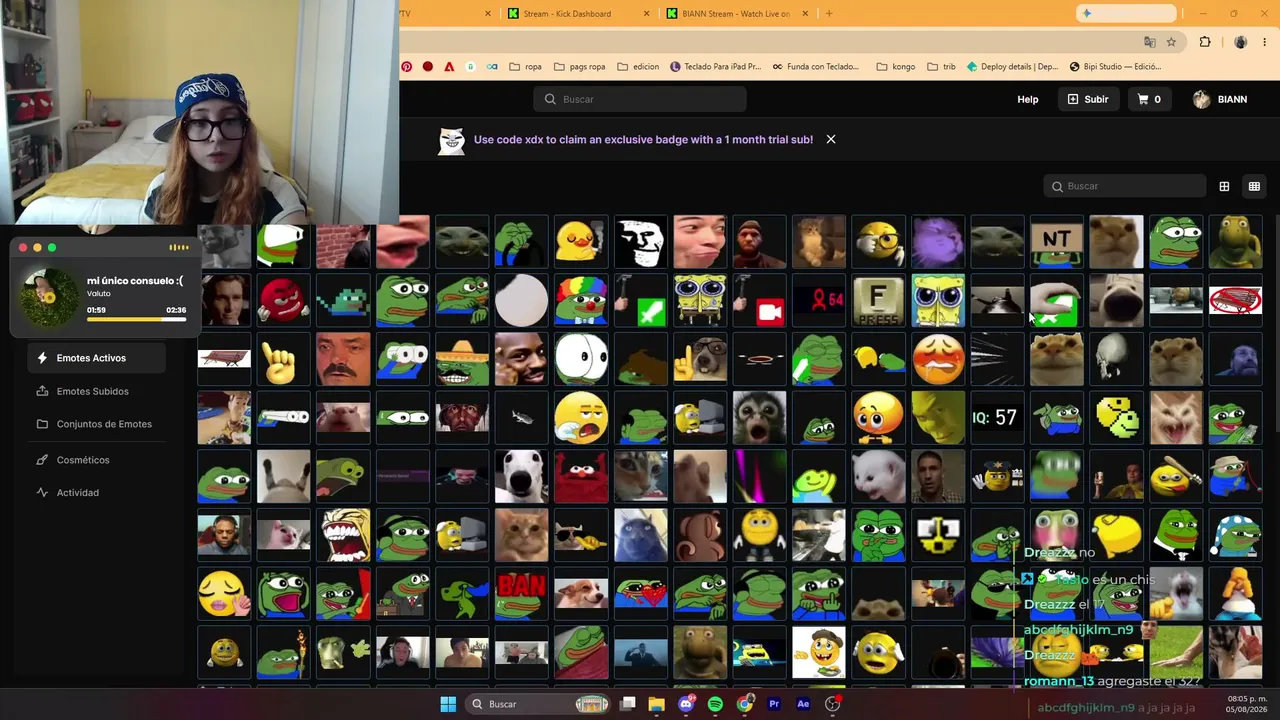
Task: Open Premiere Pro from the taskbar
Action: pyautogui.click(x=774, y=704)
